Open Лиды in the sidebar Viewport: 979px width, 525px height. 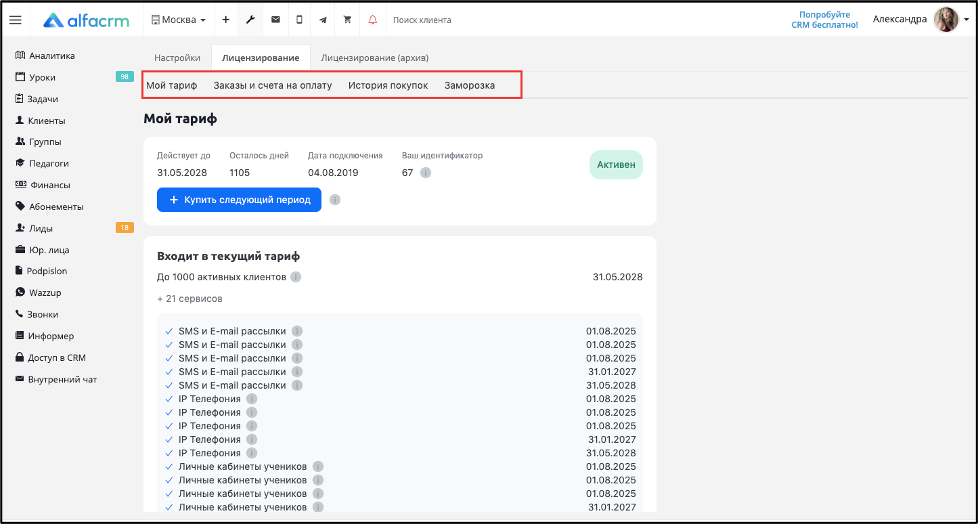(34, 228)
